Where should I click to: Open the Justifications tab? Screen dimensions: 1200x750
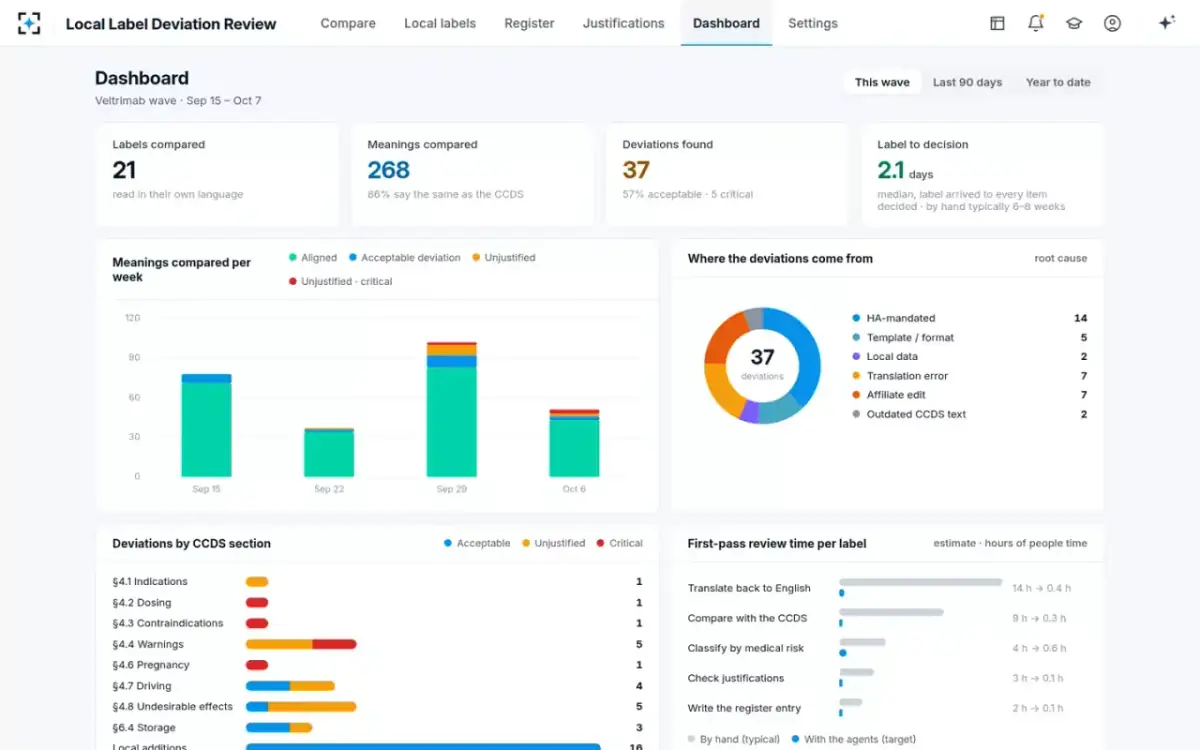tap(623, 23)
